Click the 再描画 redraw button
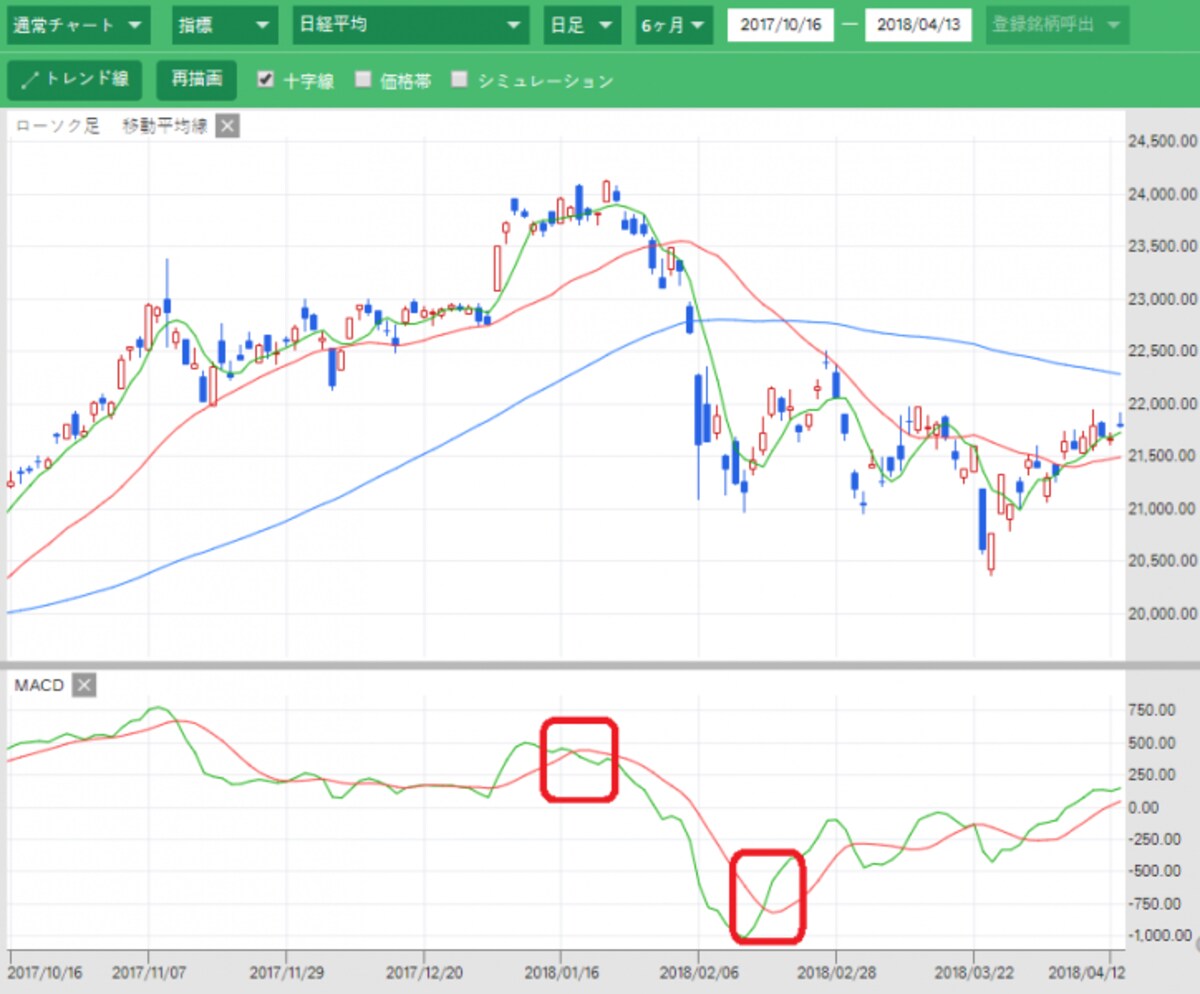The width and height of the screenshot is (1200, 994). pos(197,80)
